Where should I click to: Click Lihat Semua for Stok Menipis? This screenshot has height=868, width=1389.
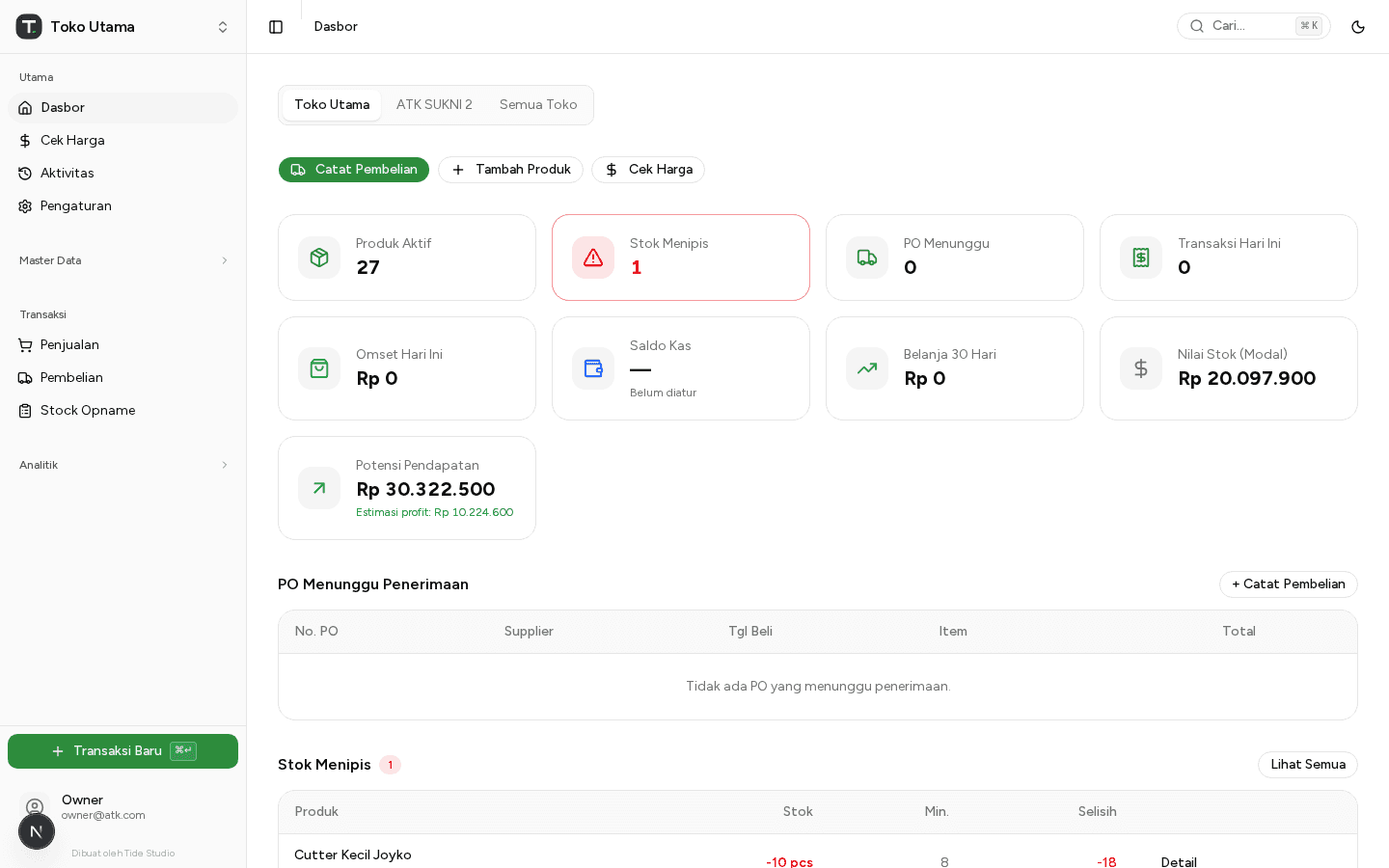[1308, 765]
